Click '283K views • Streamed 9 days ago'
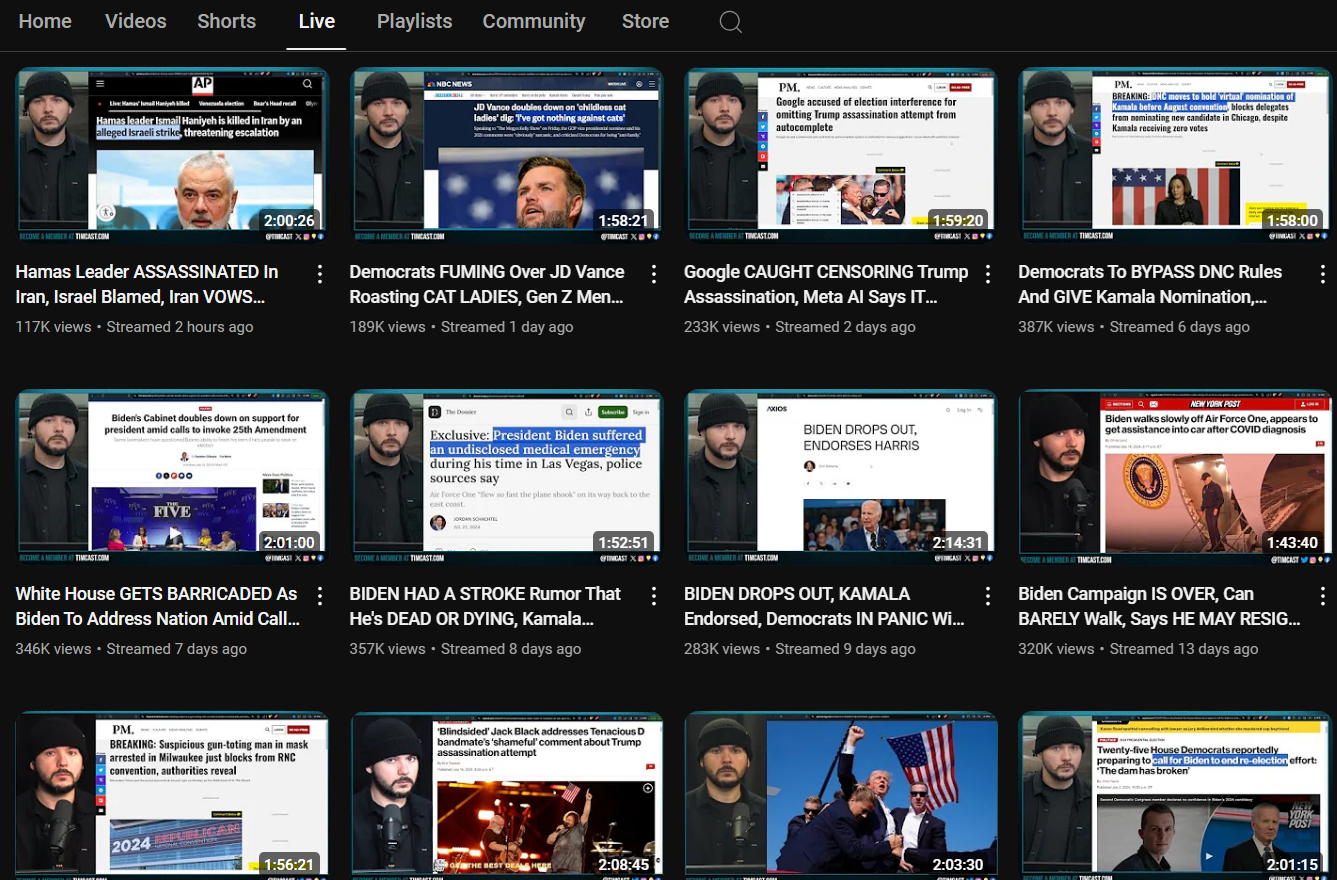Screen dimensions: 1337x880 point(800,649)
